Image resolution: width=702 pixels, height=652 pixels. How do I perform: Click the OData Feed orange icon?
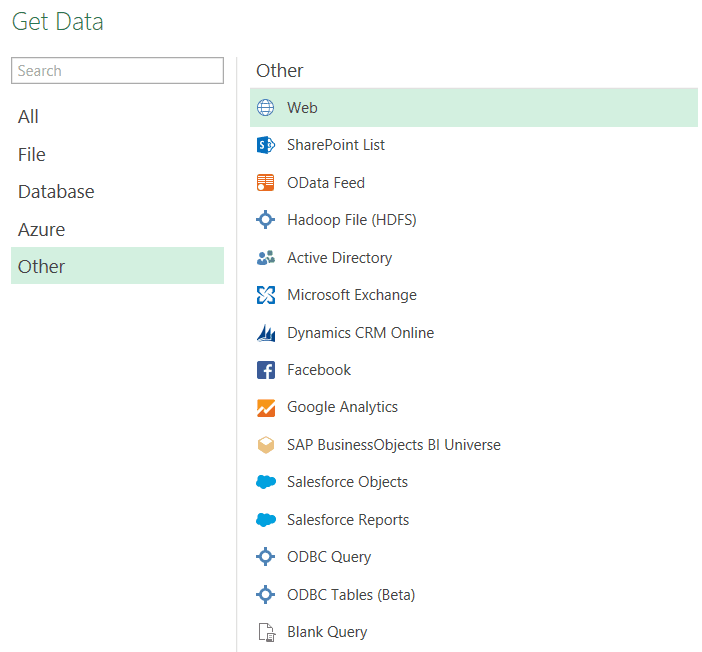(x=265, y=183)
